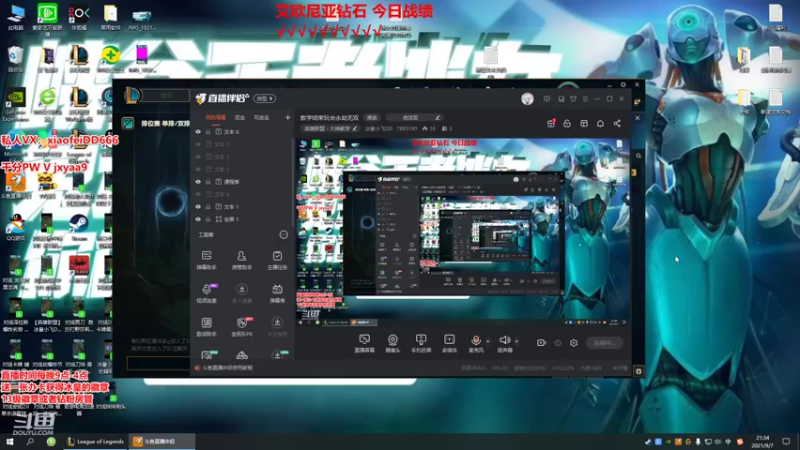Switch to the third scene tab

(x=261, y=117)
